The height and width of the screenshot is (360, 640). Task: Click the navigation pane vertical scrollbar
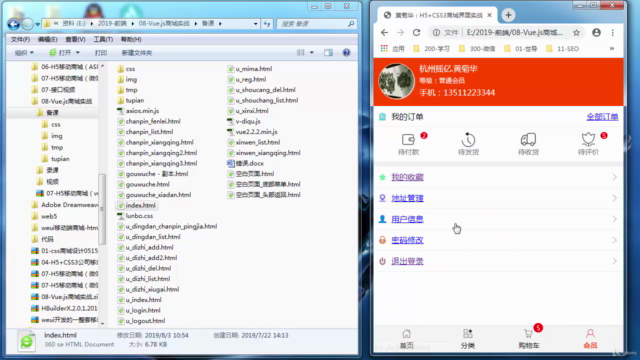[x=102, y=208]
